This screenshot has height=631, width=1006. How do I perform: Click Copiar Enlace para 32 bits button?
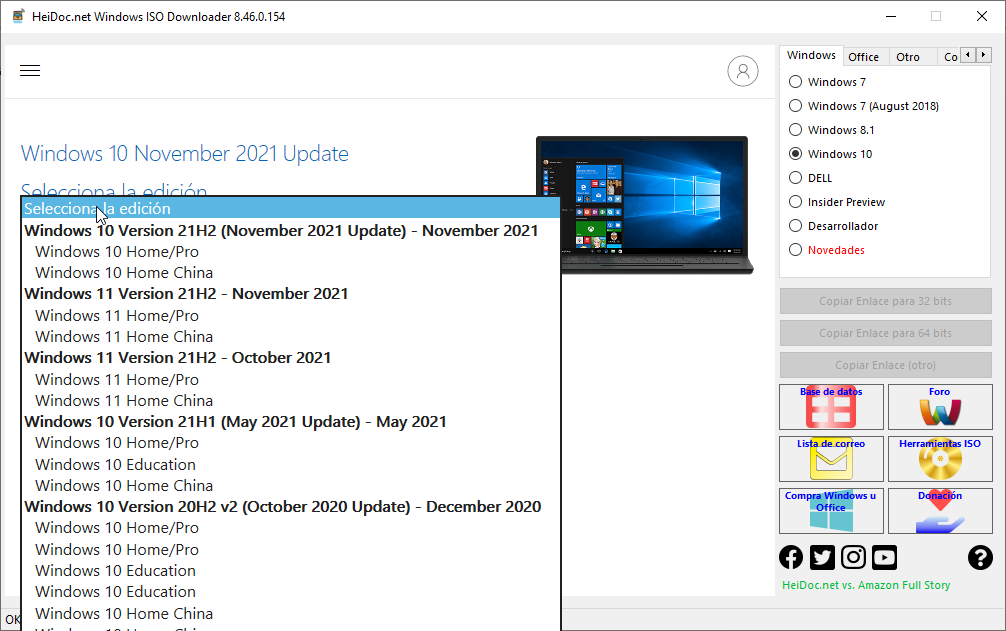885,301
